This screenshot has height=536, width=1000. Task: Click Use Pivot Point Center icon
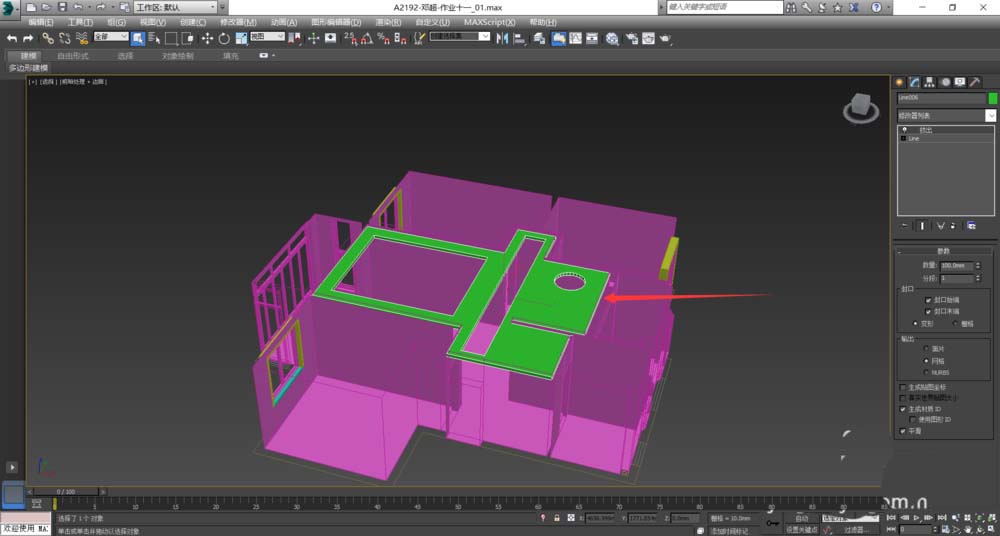[295, 39]
